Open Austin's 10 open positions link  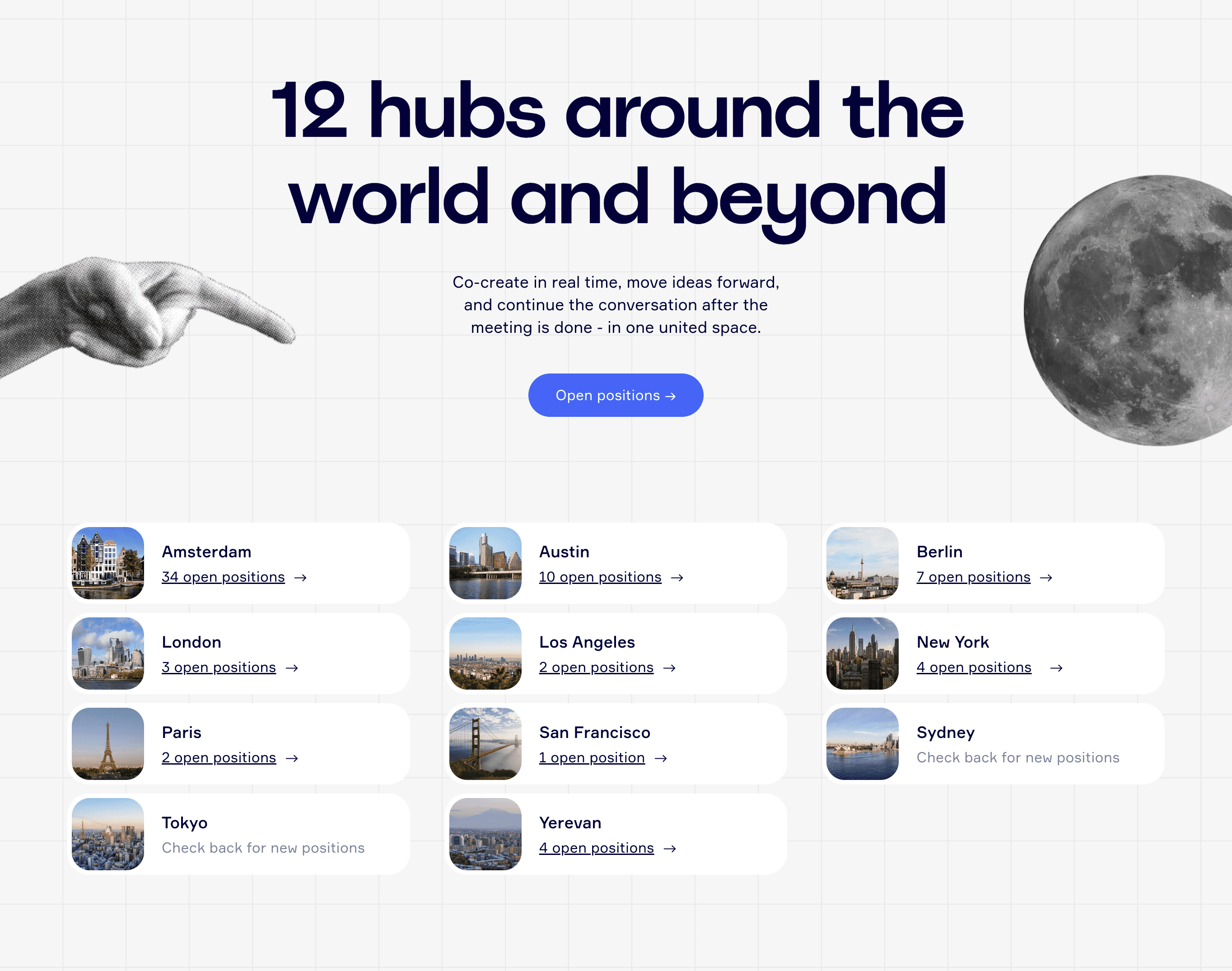click(600, 577)
